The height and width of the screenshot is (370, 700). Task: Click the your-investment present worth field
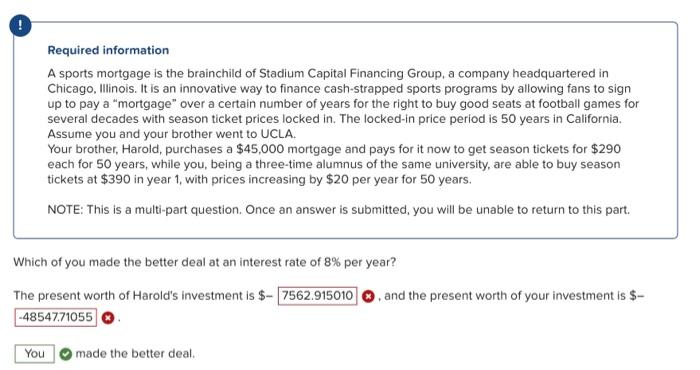(56, 317)
